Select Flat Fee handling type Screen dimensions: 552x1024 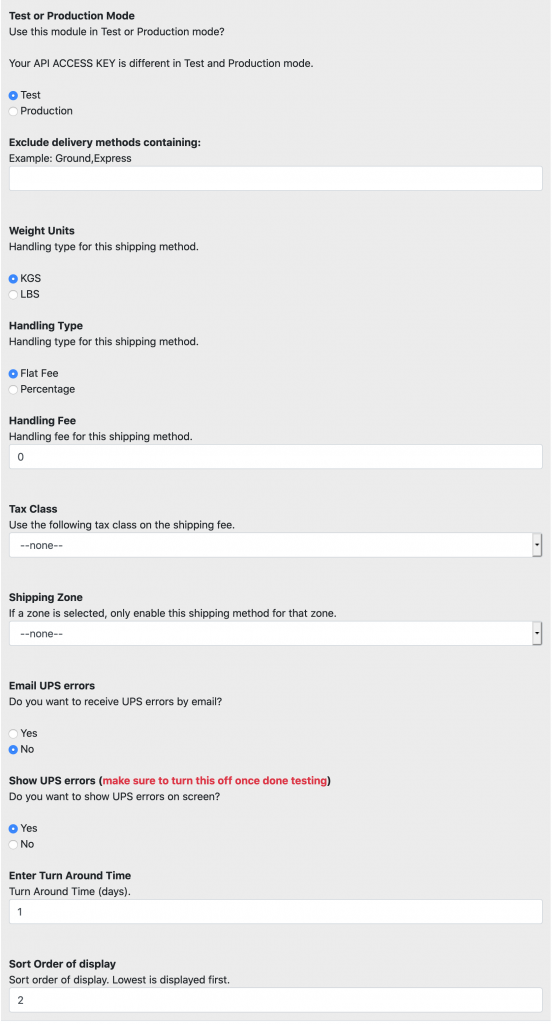point(13,374)
